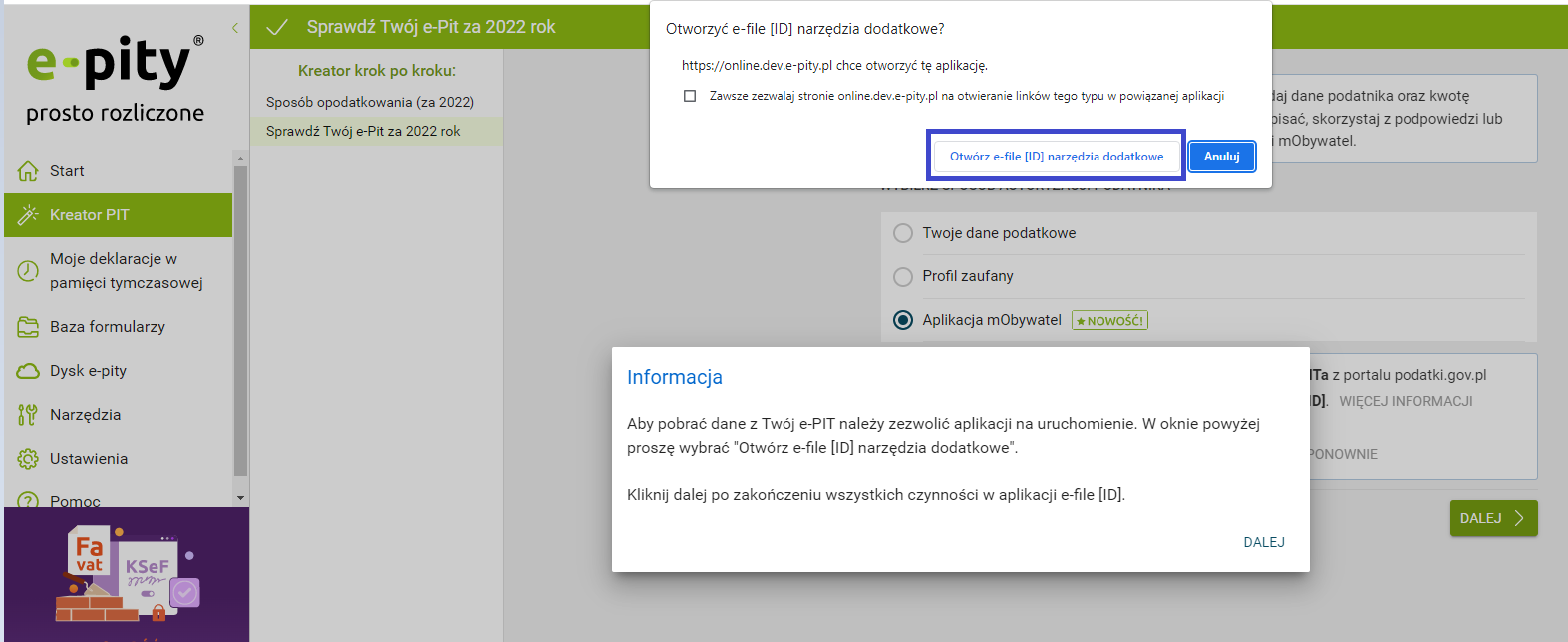Click DALEJ in the Informacja dialog
The image size is (1568, 642).
1263,542
